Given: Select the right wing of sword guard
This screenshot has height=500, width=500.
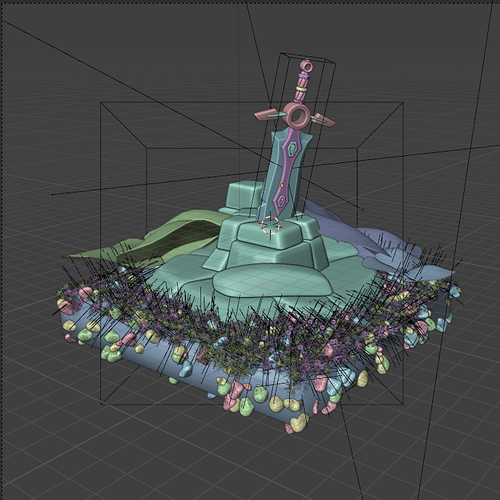Looking at the screenshot, I should point(324,120).
